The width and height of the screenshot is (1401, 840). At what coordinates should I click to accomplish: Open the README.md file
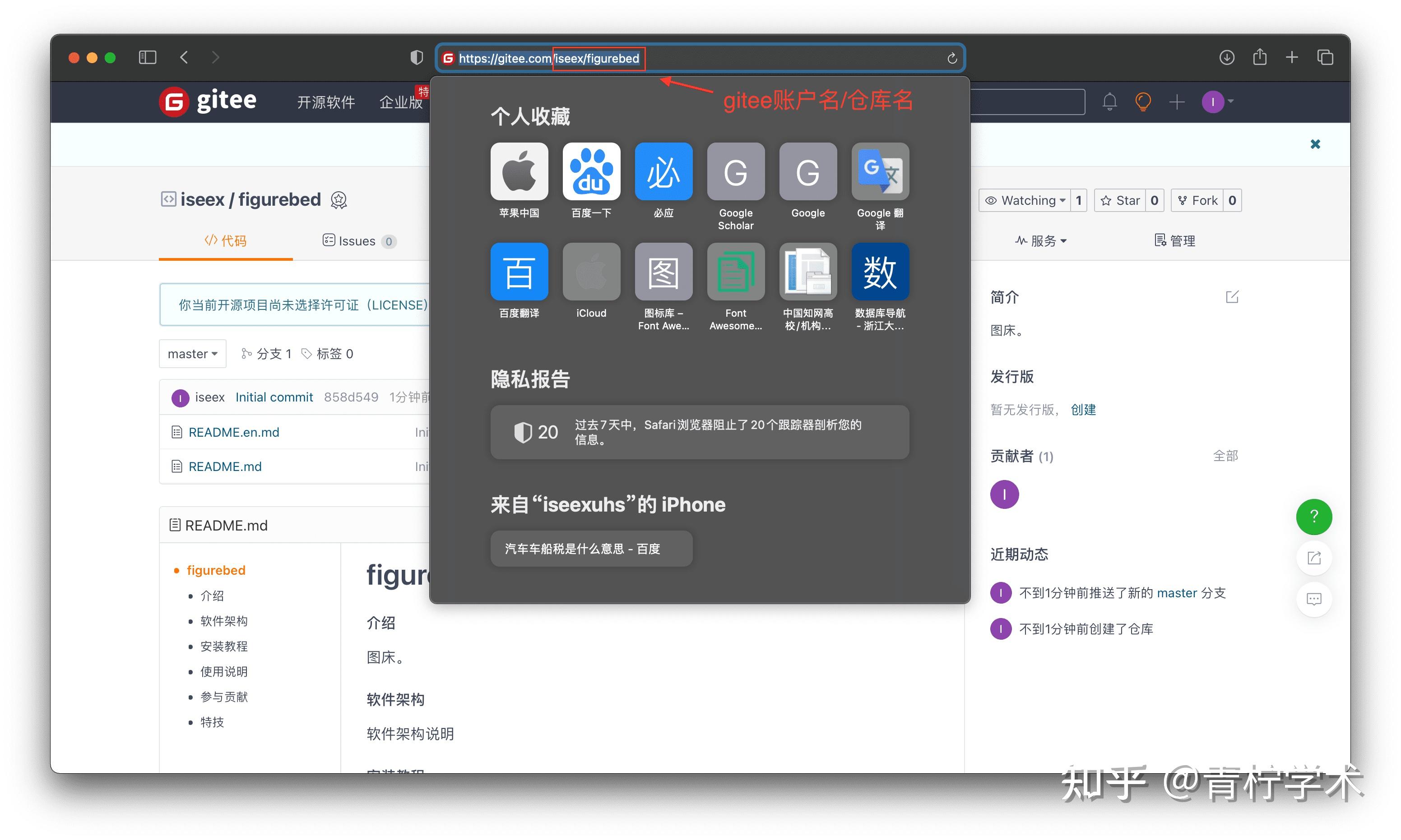pos(224,466)
